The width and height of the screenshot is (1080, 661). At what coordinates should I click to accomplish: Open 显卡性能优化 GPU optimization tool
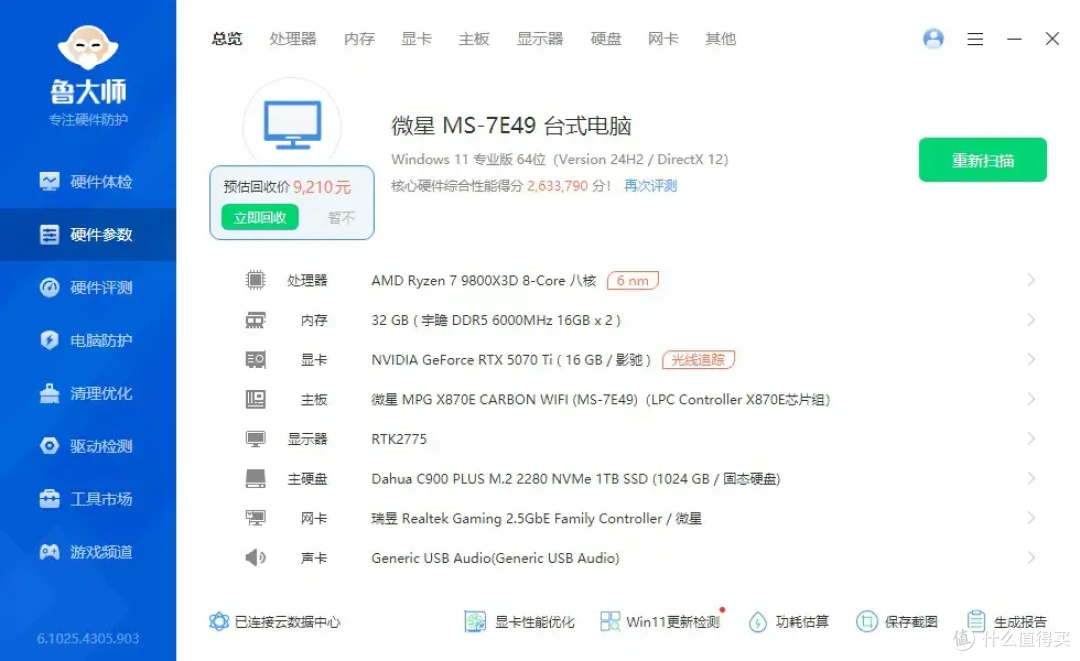coord(519,622)
